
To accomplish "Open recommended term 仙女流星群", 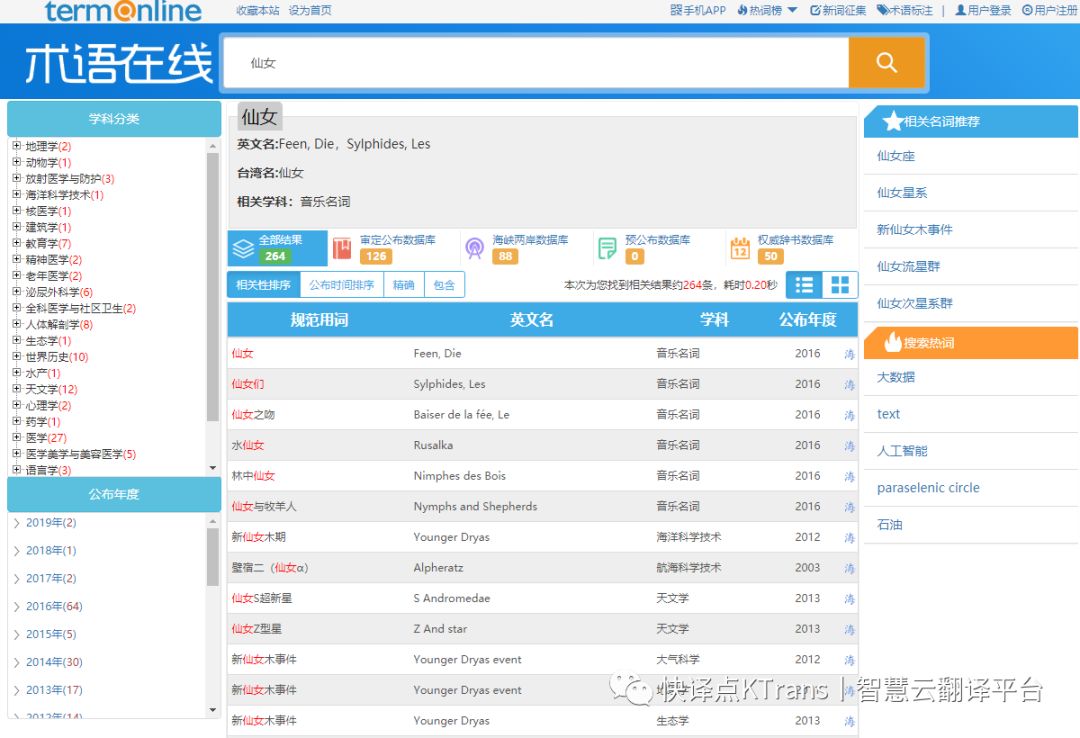I will [x=908, y=267].
